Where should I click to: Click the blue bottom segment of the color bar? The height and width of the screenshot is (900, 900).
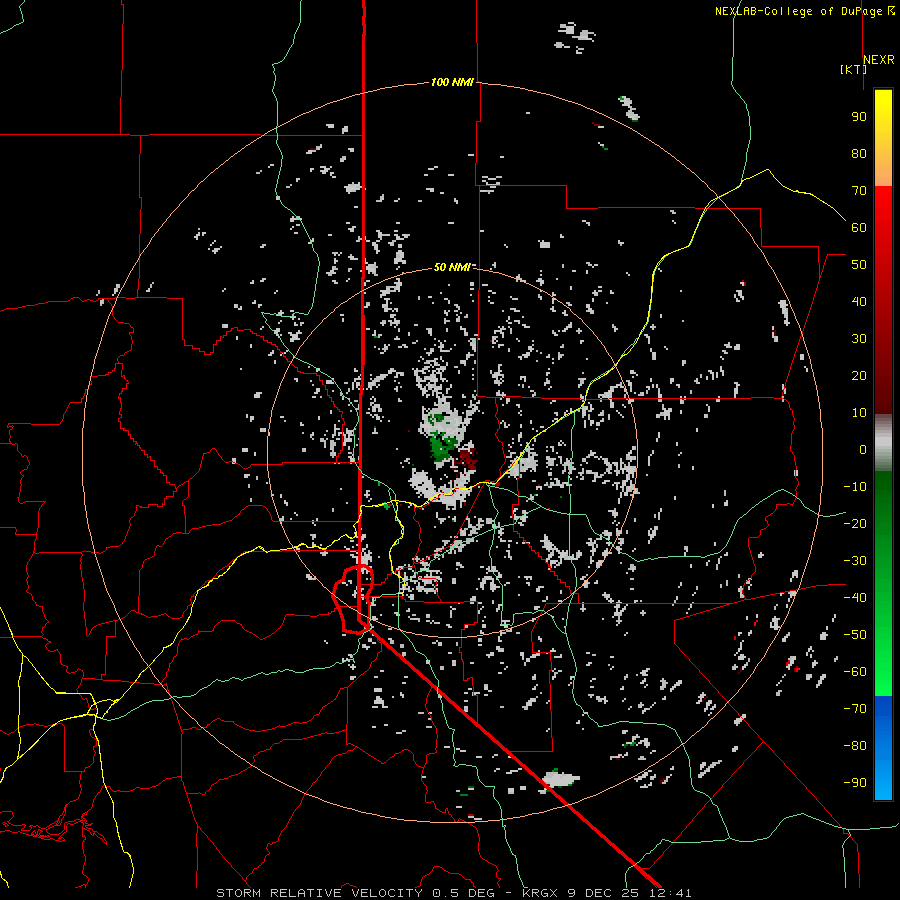pos(883,748)
